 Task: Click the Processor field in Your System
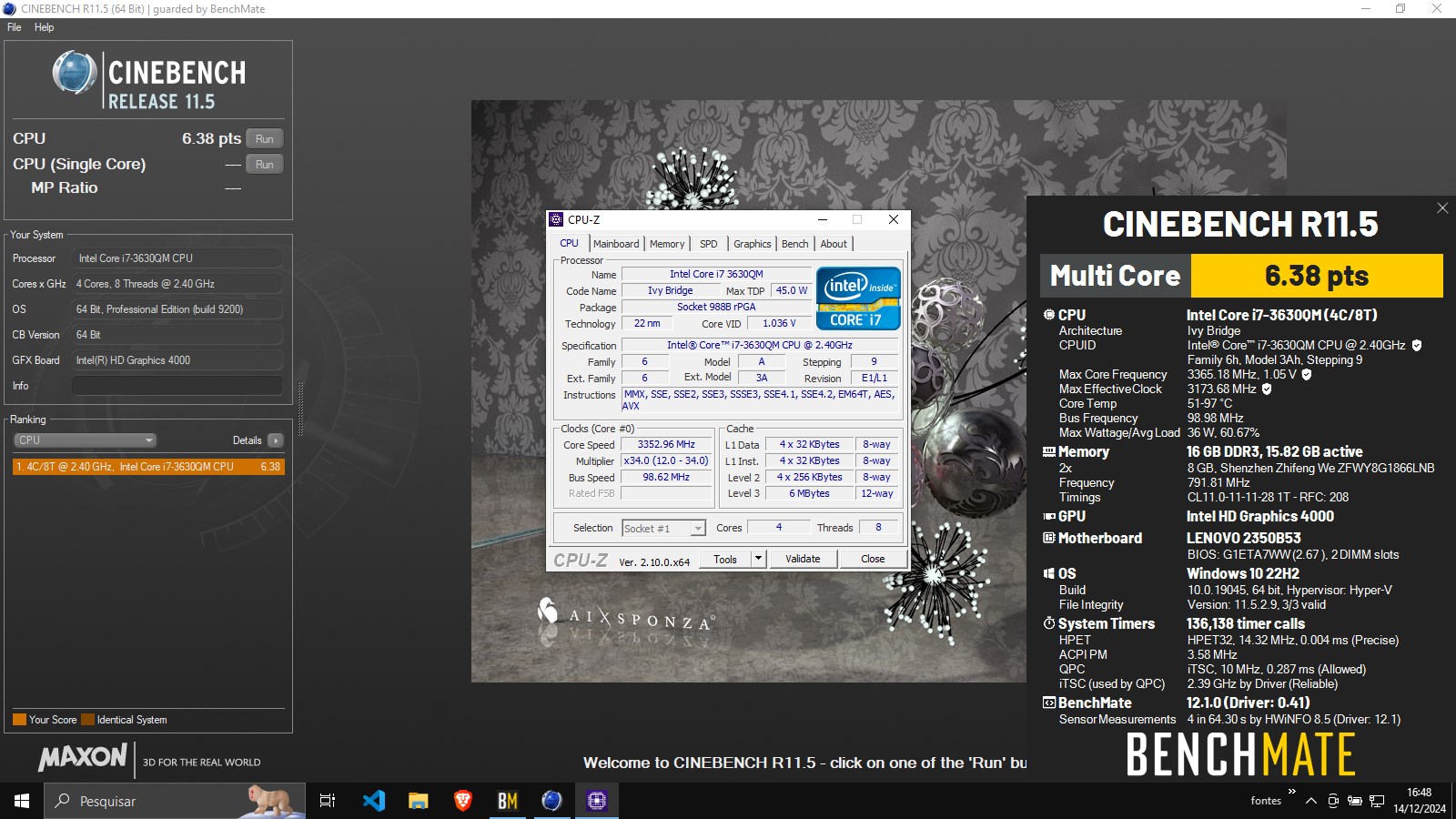tap(177, 258)
